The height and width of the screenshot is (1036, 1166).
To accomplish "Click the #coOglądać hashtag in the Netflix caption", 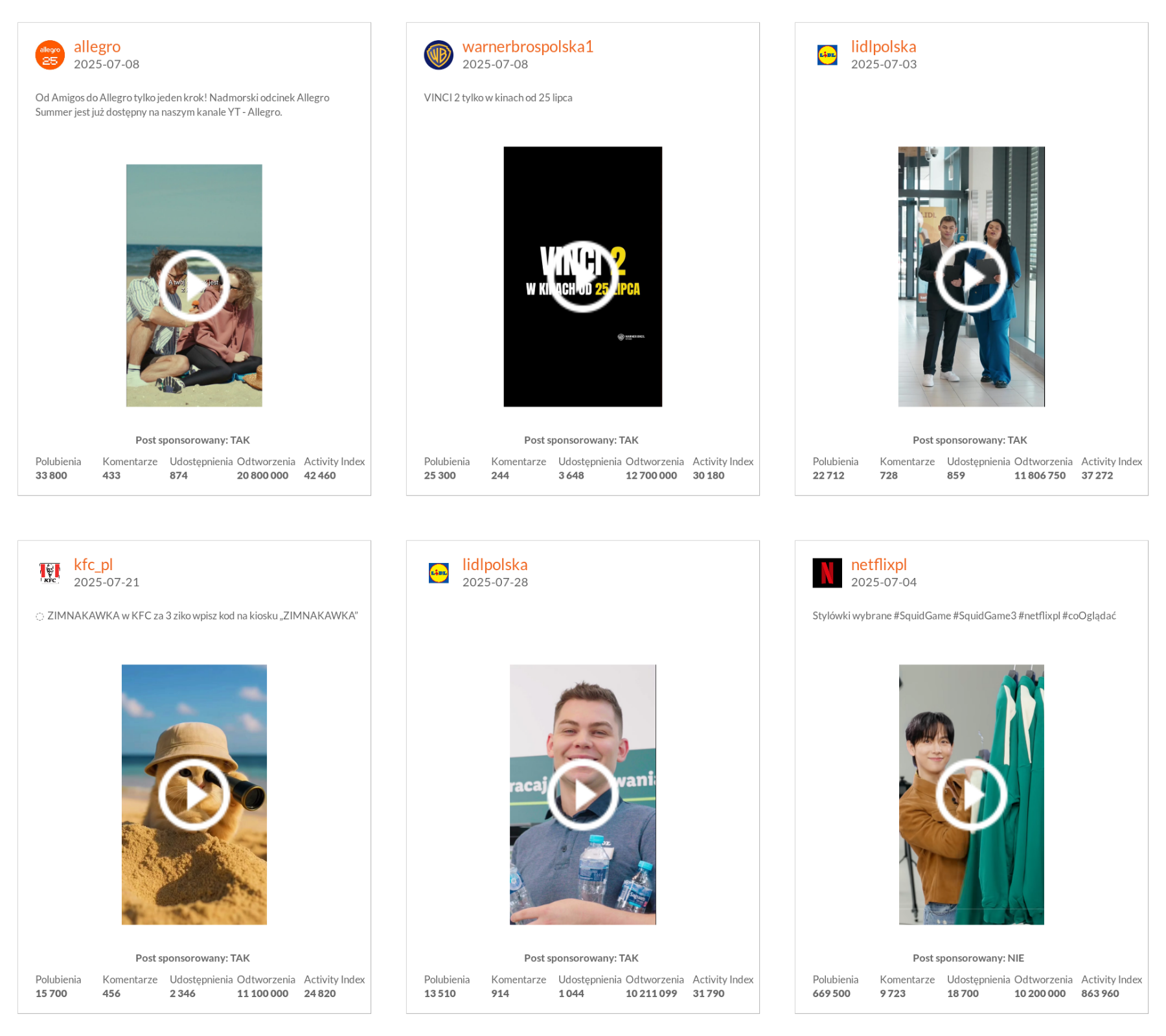I will pyautogui.click(x=1088, y=616).
